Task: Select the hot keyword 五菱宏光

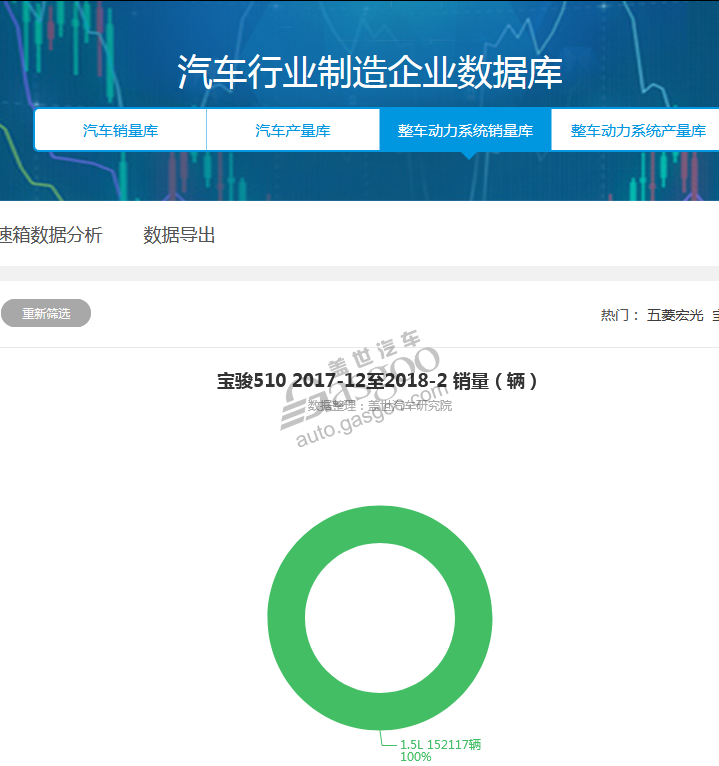Action: click(675, 315)
